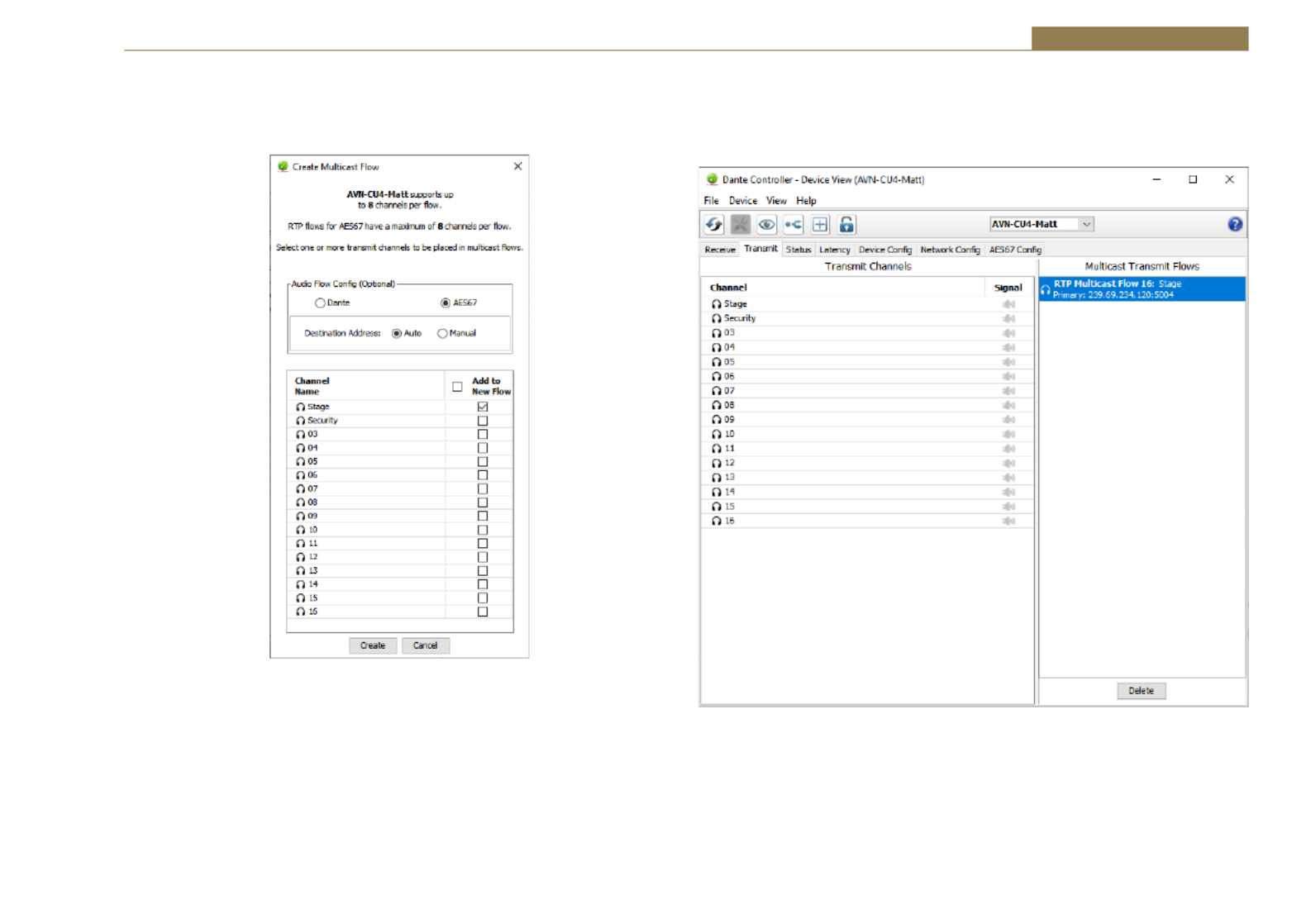Viewport: 1311px width, 924px height.
Task: Uncheck Stage channel in new flow list
Action: [x=483, y=407]
